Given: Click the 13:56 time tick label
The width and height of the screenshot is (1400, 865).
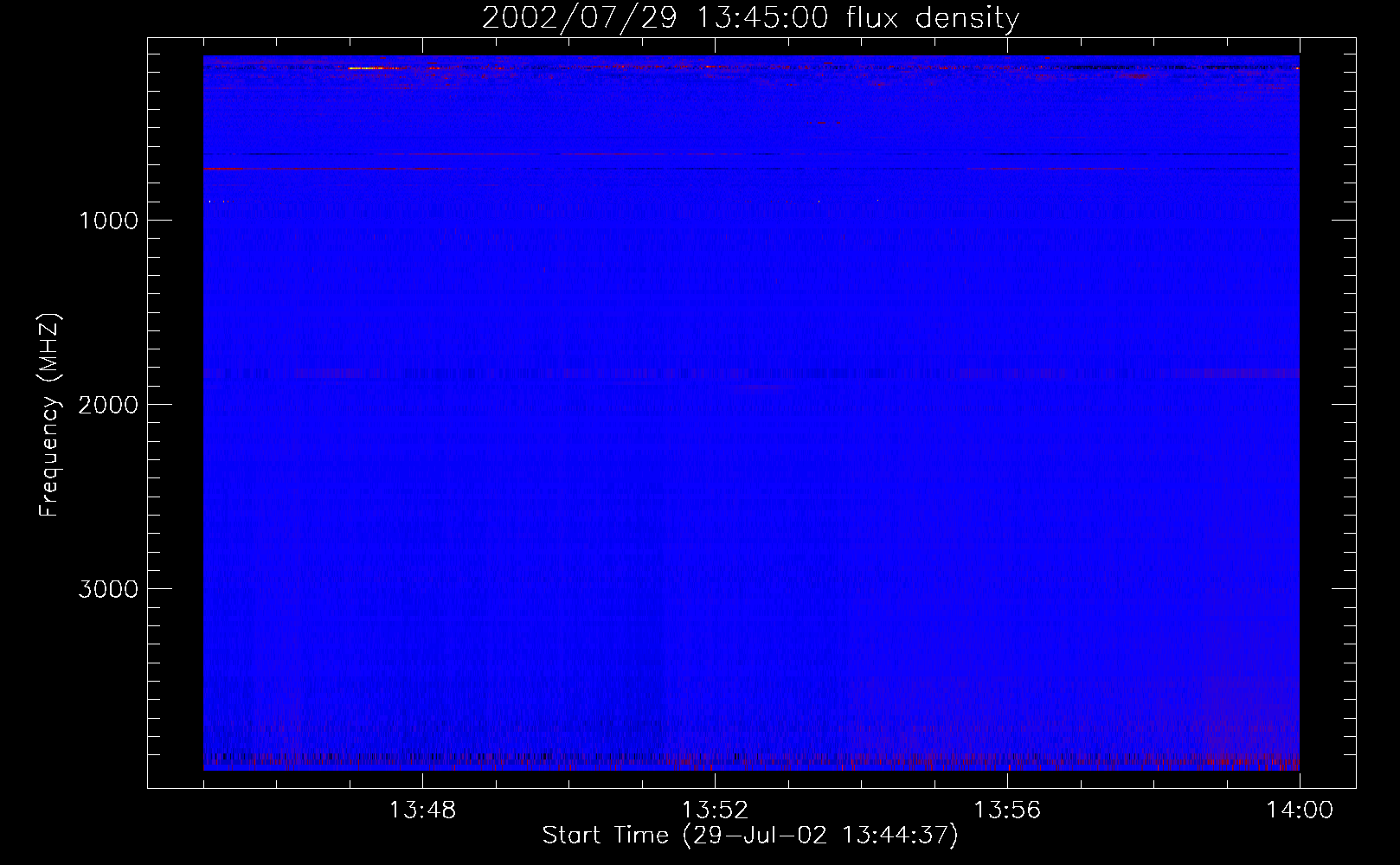Looking at the screenshot, I should click(1007, 811).
